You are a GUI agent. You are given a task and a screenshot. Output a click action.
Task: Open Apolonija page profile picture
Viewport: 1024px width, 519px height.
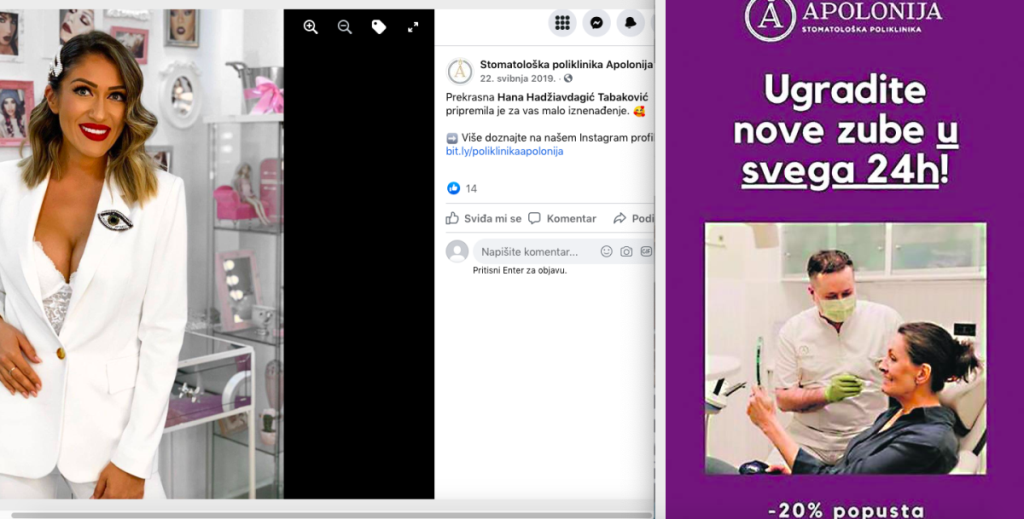coord(460,71)
